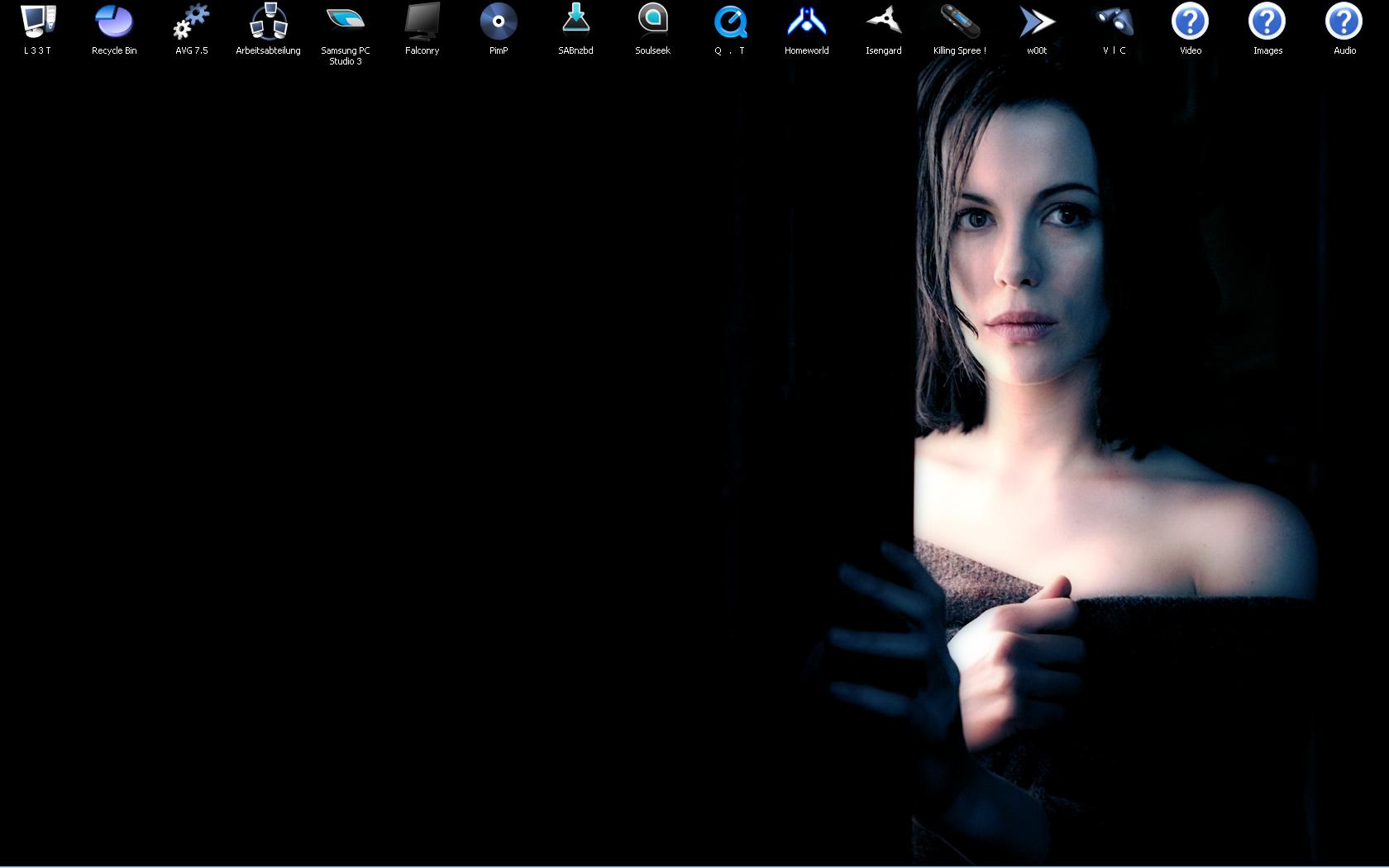The height and width of the screenshot is (868, 1389).
Task: Launch the Soulseek desktop icon
Action: (652, 21)
